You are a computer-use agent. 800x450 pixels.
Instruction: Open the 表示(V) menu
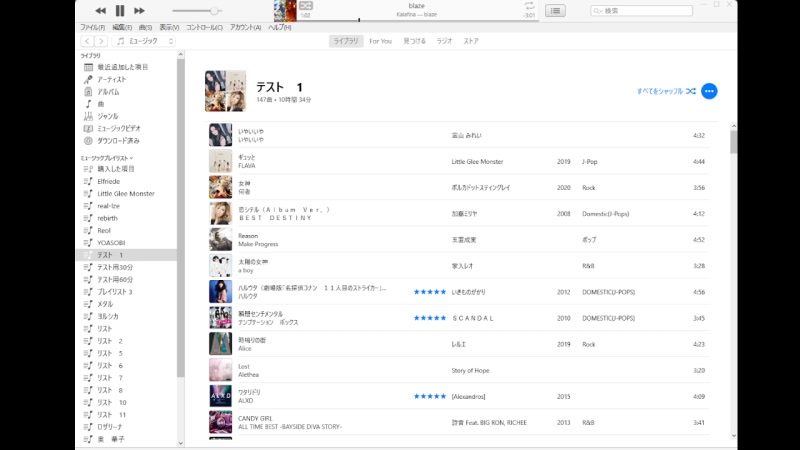[x=169, y=27]
